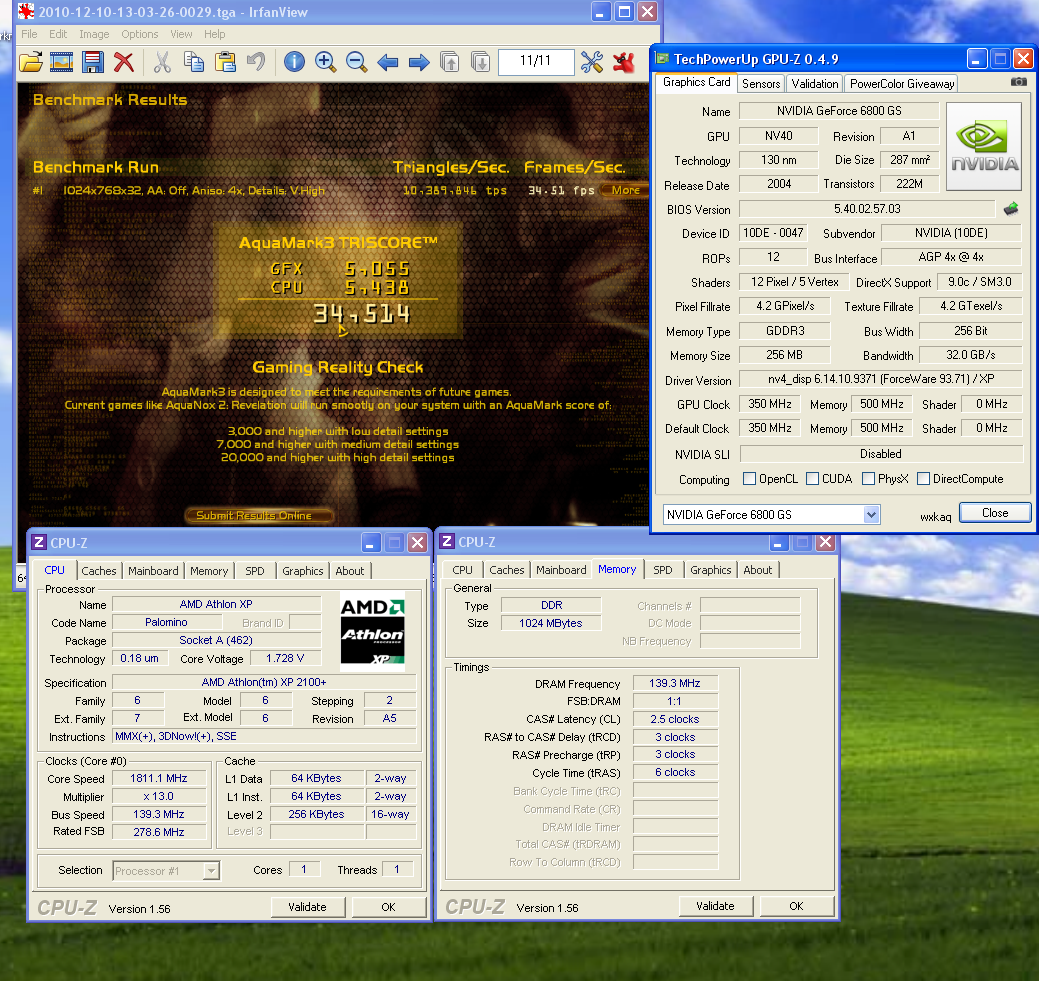
Task: Click the next page icon in IrfanView
Action: tap(481, 62)
